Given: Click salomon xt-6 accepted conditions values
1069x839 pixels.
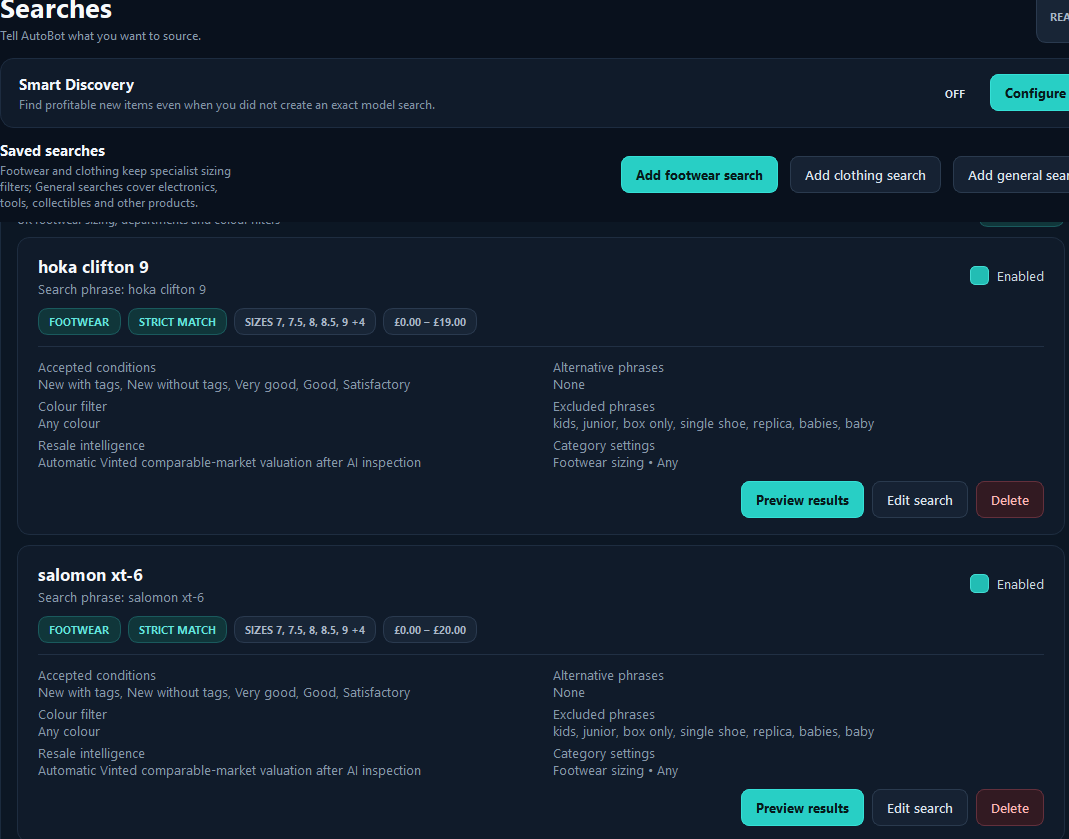Looking at the screenshot, I should click(224, 692).
